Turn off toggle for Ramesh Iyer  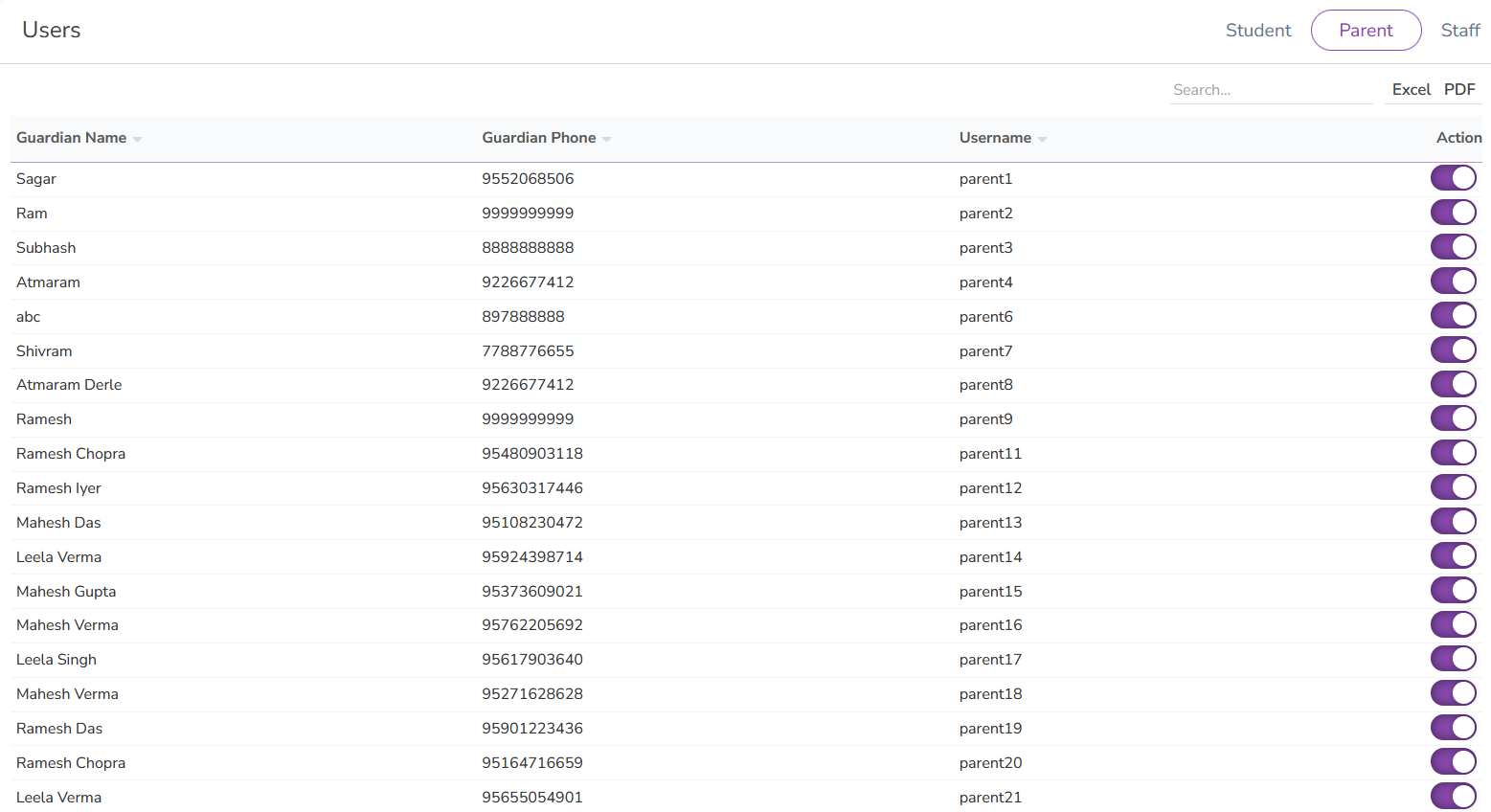(1453, 487)
